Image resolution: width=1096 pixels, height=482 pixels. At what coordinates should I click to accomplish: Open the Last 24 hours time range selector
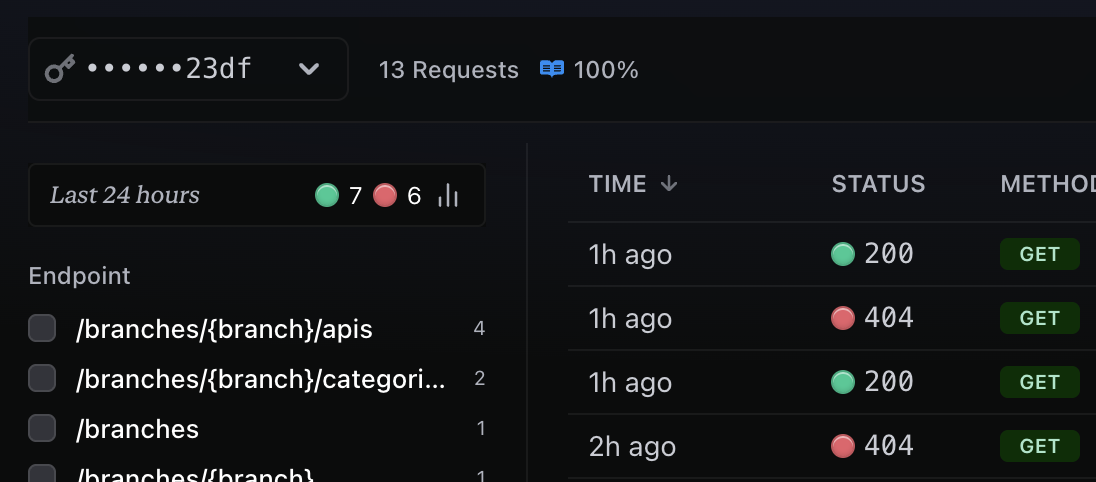click(257, 195)
